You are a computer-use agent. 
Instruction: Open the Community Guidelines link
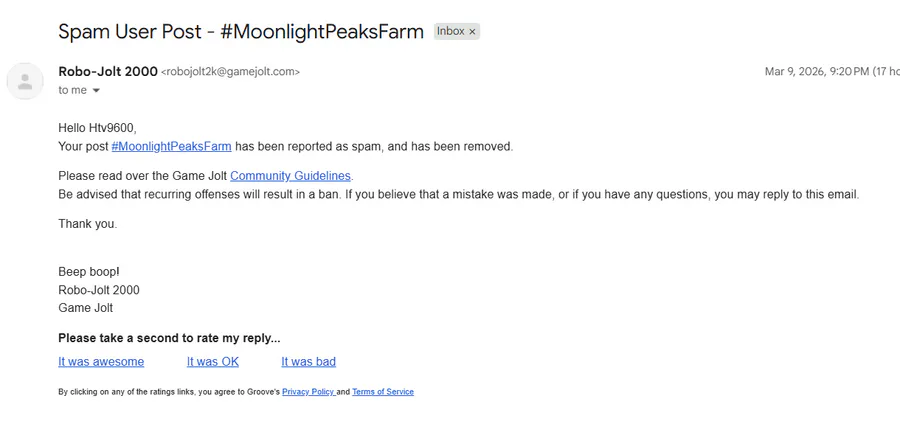290,176
